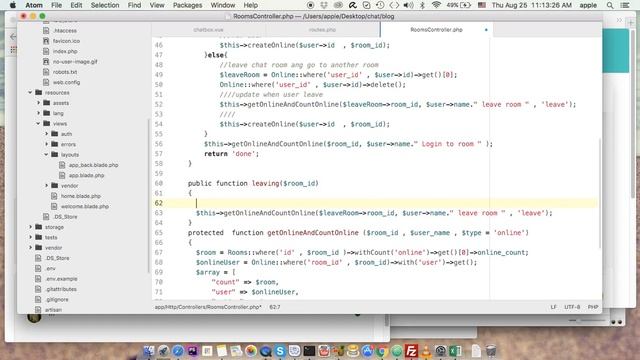Open the yellow Notes icon in the Dock
The height and width of the screenshot is (360, 640).
tap(222, 351)
